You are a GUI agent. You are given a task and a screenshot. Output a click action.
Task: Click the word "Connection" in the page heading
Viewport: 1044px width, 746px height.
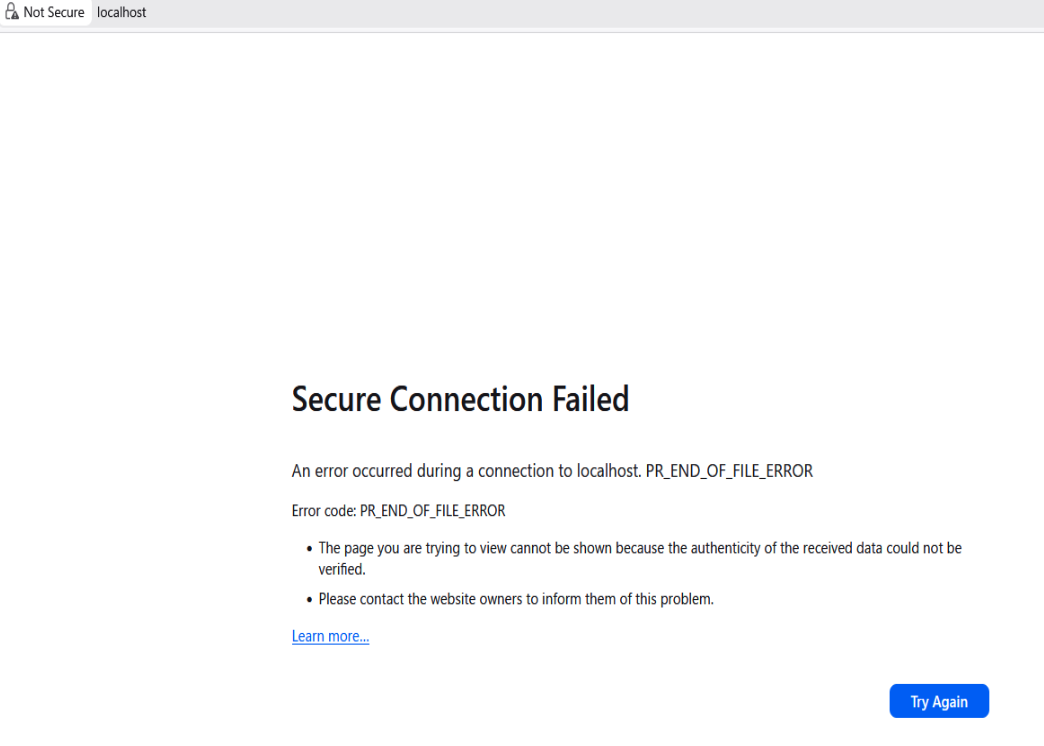466,399
